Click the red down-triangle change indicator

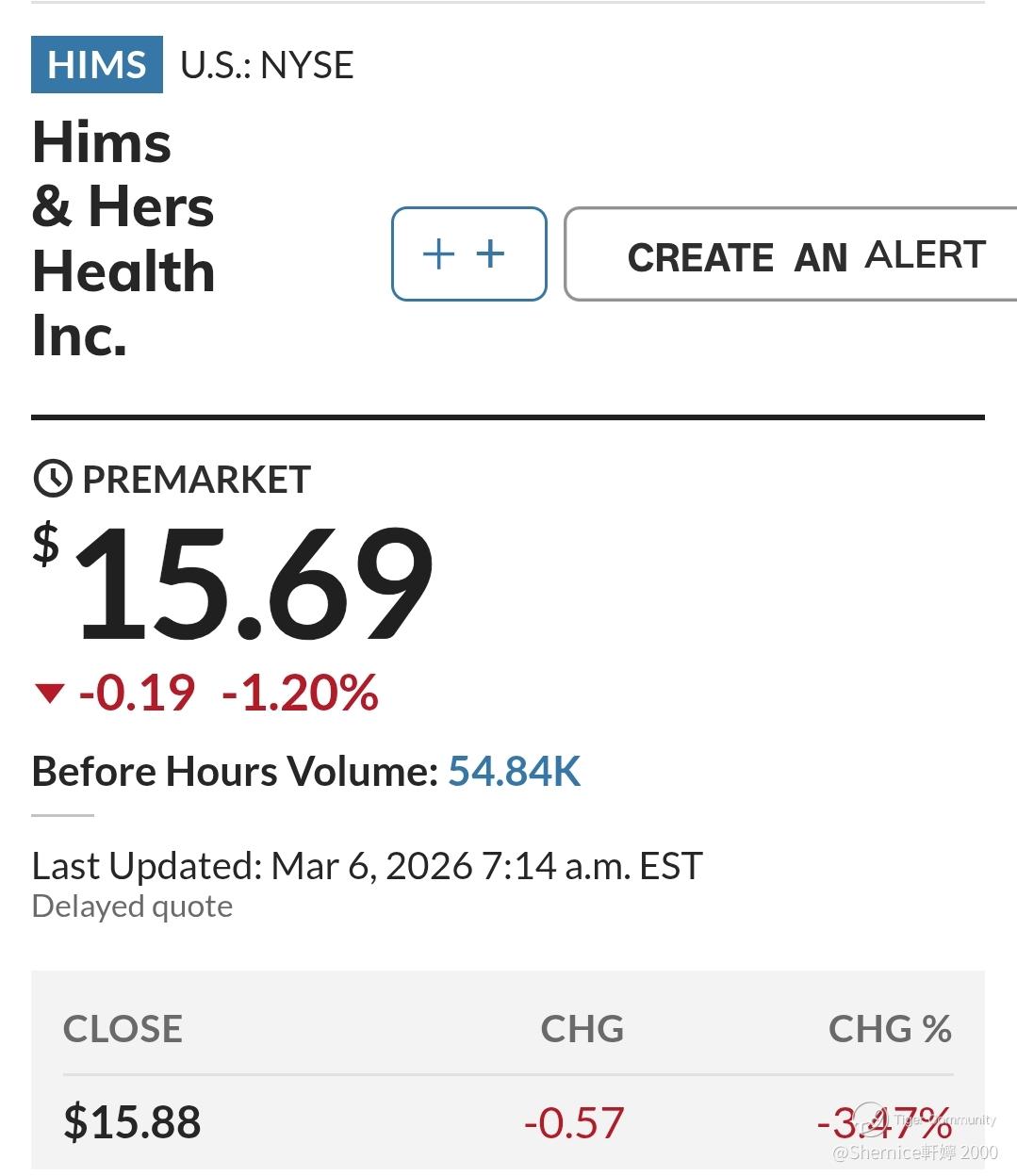click(48, 694)
